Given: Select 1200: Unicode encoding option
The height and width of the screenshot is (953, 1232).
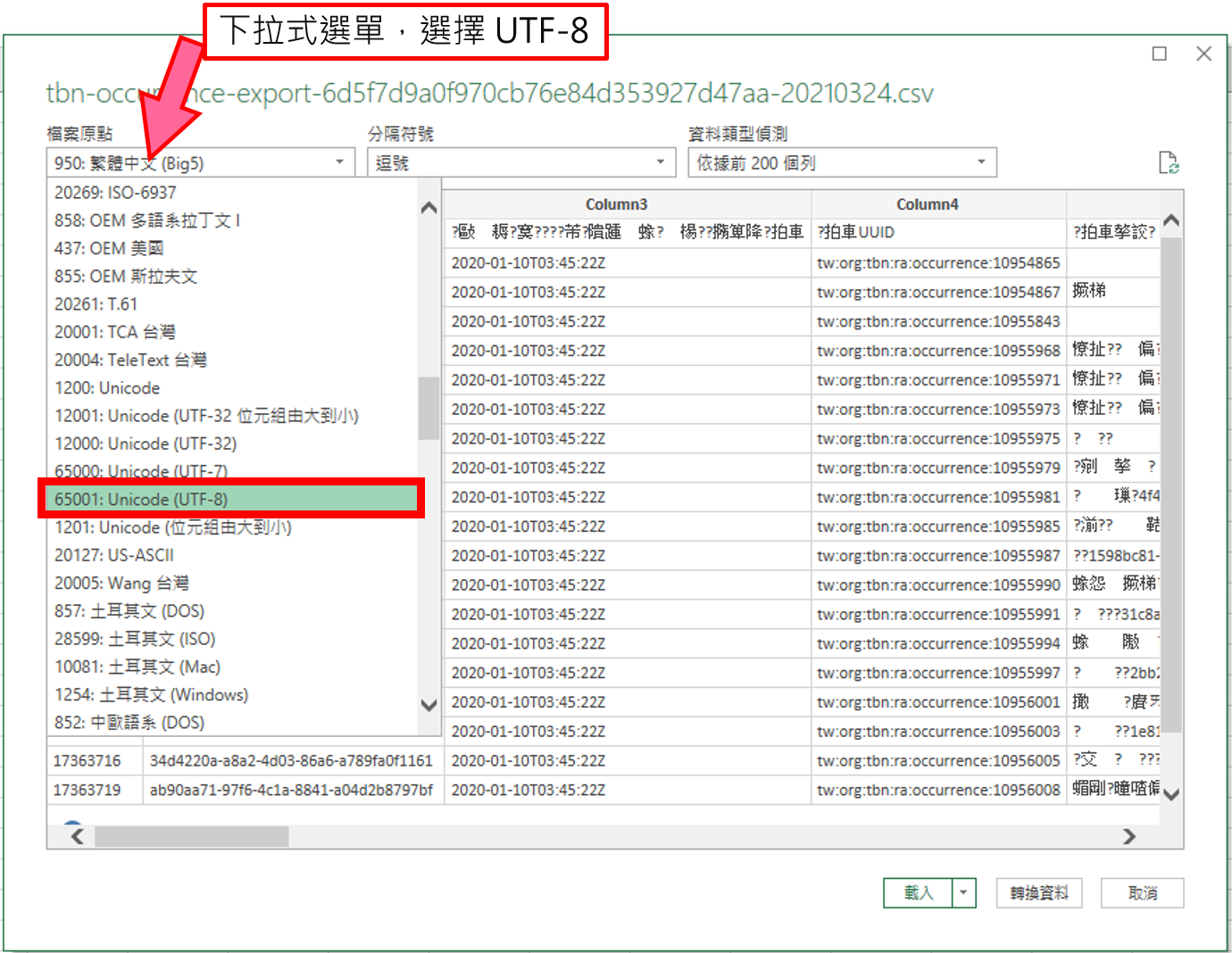Looking at the screenshot, I should pyautogui.click(x=106, y=388).
